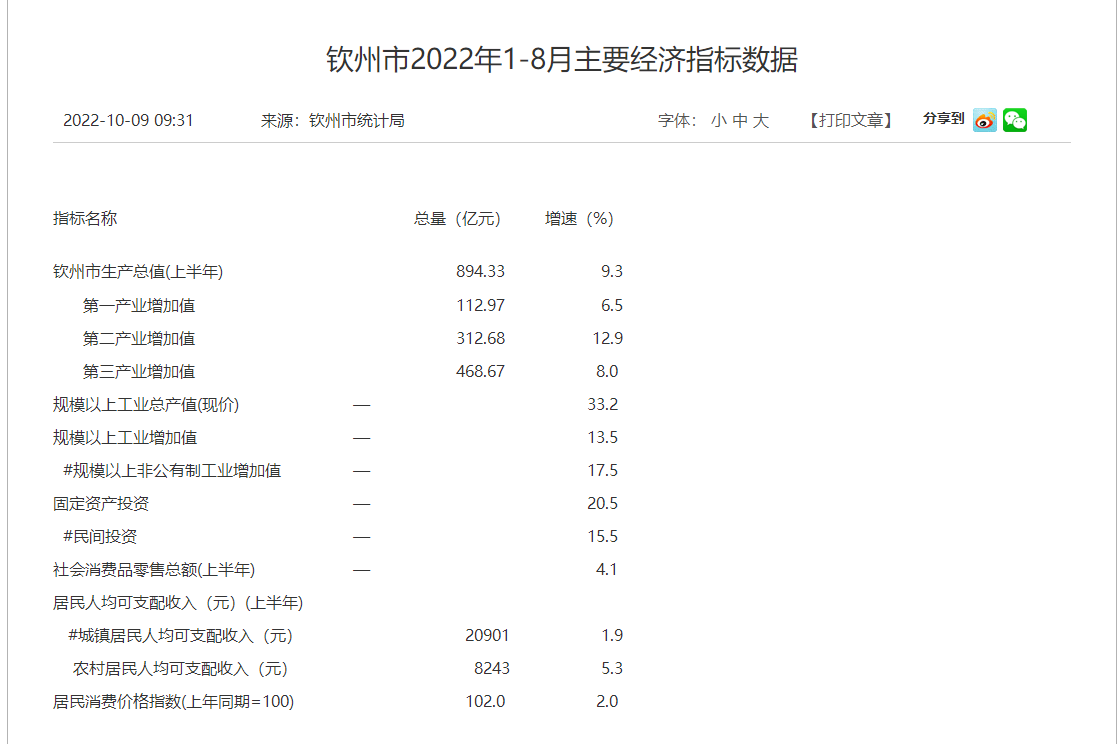Share article via WeChat icon
This screenshot has width=1118, height=744.
[x=1015, y=120]
